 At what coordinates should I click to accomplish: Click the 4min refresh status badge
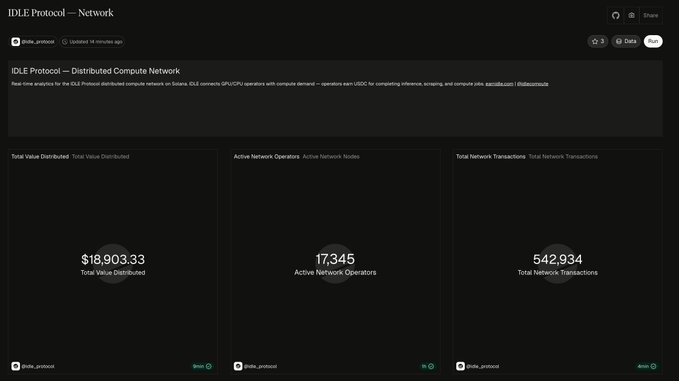pos(647,366)
